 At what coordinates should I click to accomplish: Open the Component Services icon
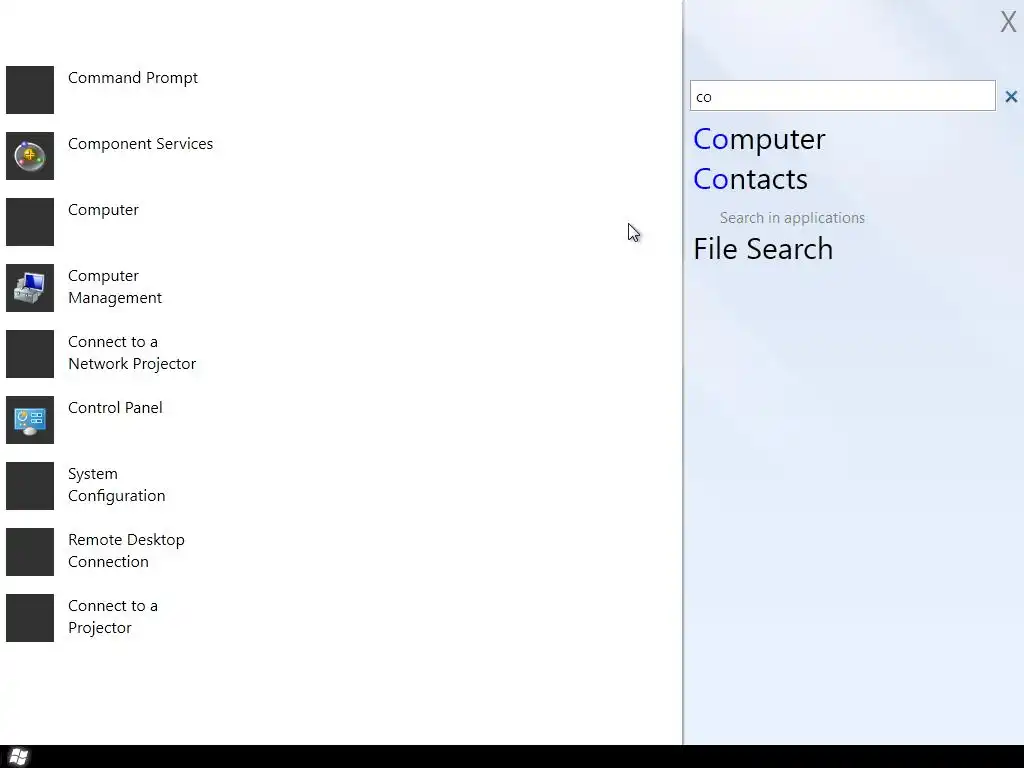30,156
